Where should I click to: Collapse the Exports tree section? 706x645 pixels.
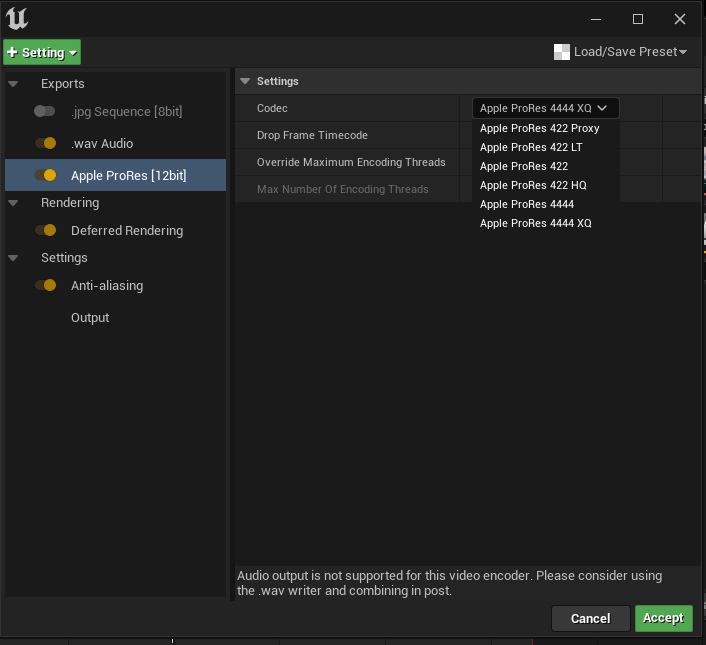[13, 84]
